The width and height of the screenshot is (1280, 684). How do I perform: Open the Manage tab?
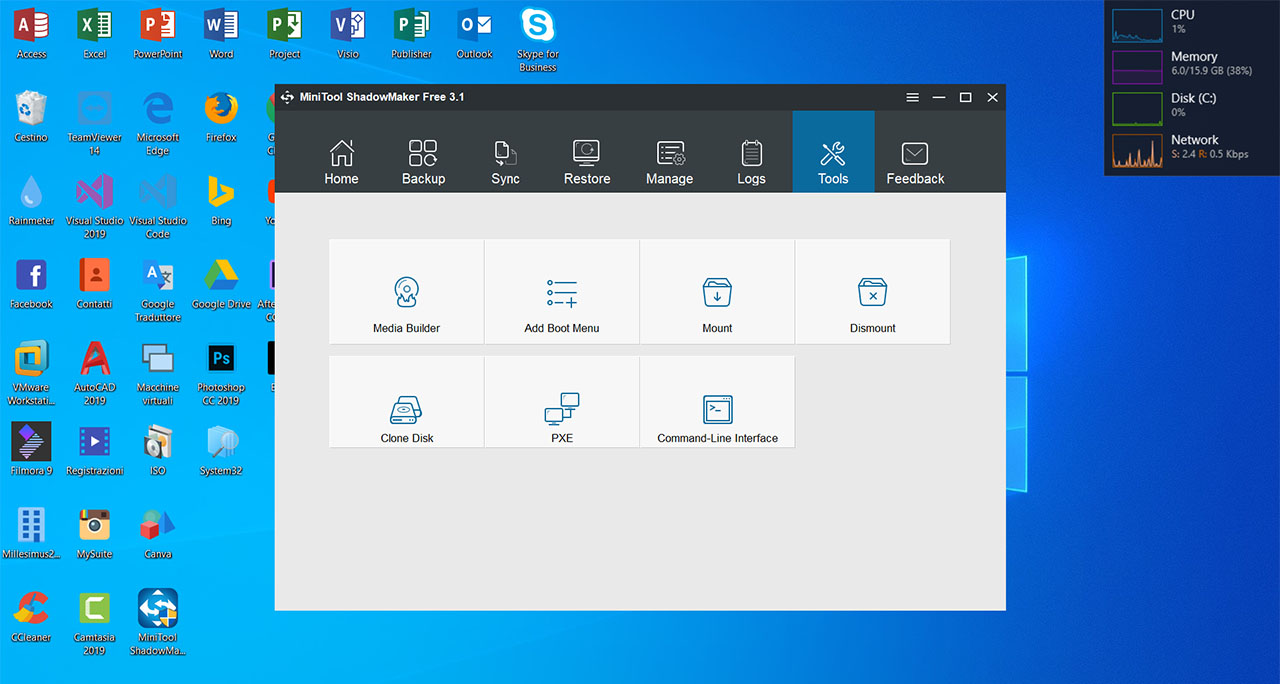[669, 152]
